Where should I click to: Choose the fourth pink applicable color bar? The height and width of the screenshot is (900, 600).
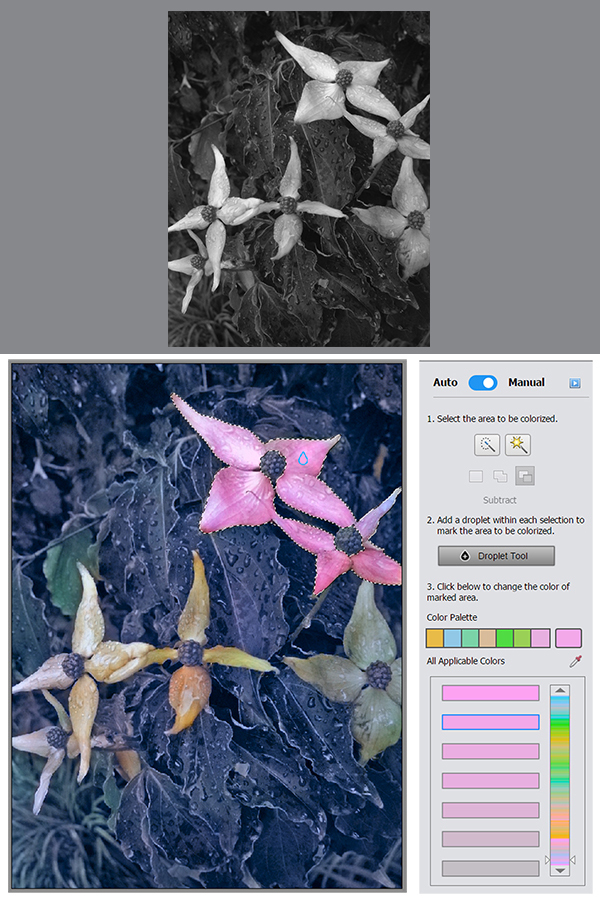490,781
